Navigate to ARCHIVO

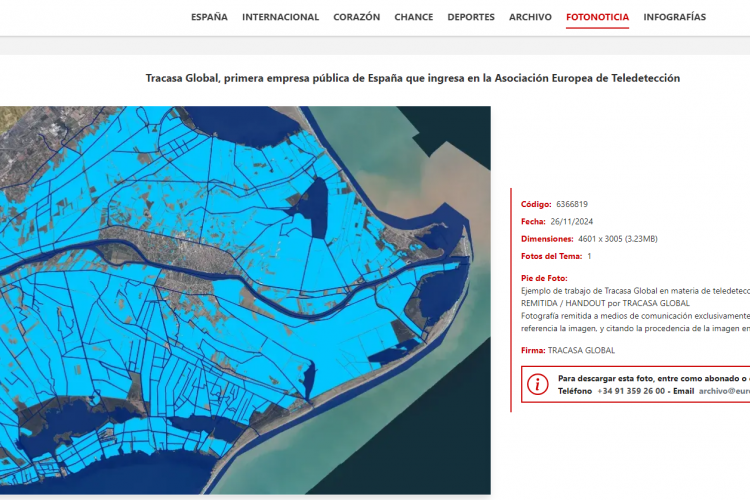(x=530, y=17)
